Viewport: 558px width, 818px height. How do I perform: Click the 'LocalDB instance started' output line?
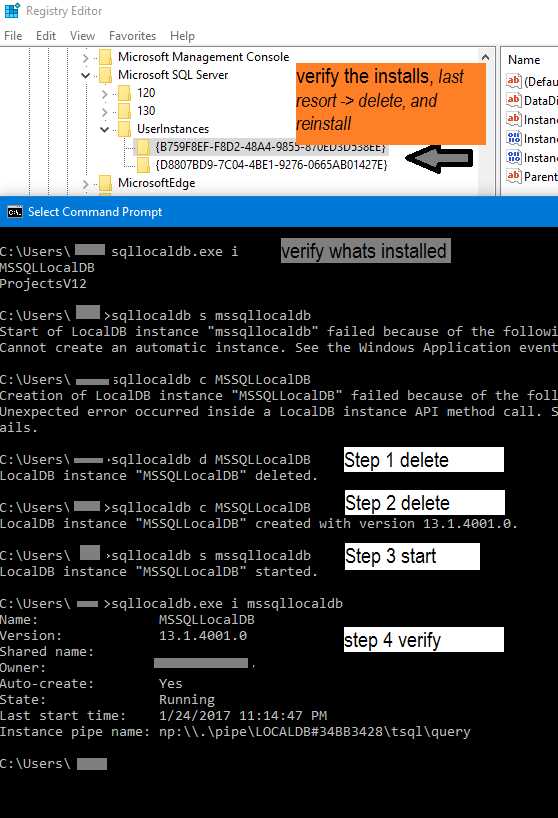click(x=159, y=572)
